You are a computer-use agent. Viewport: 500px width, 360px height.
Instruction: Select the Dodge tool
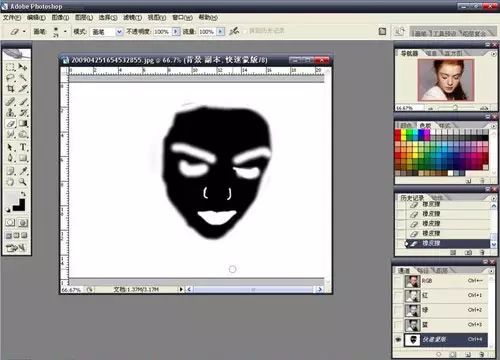point(23,134)
